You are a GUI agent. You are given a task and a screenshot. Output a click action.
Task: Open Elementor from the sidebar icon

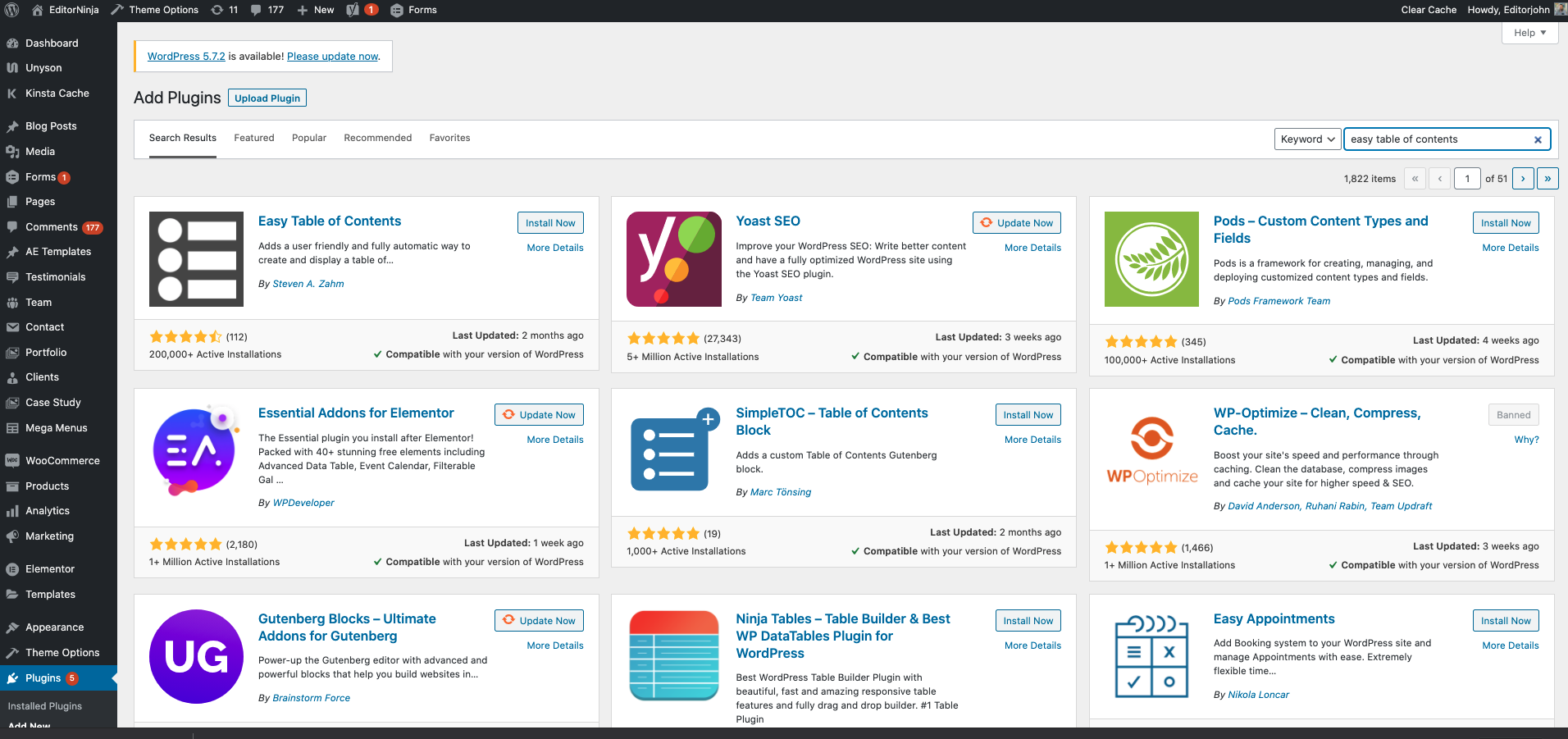[x=12, y=568]
